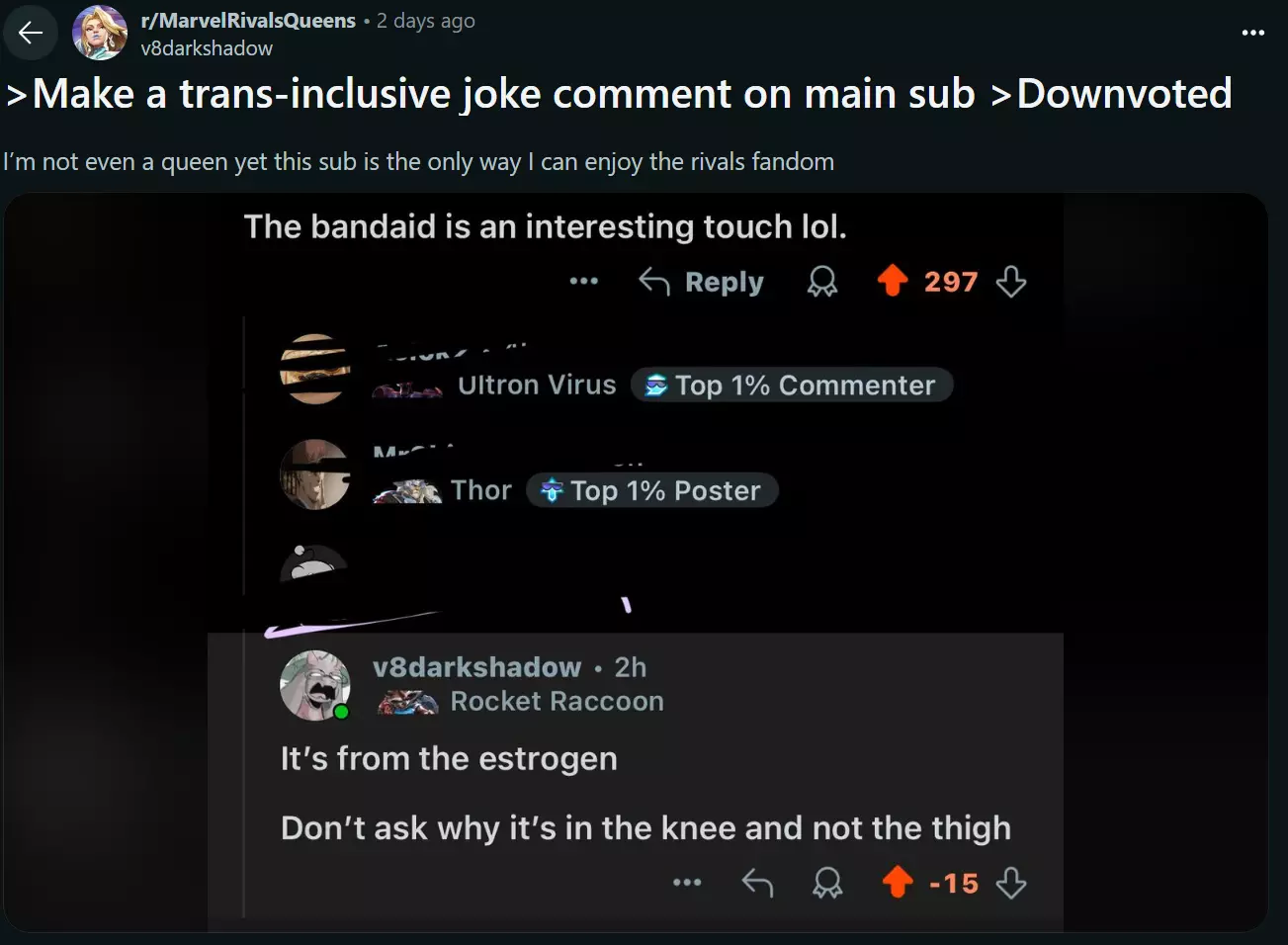Click the Reply button on bandaid comment
Viewport: 1288px width, 945px height.
pyautogui.click(x=701, y=282)
